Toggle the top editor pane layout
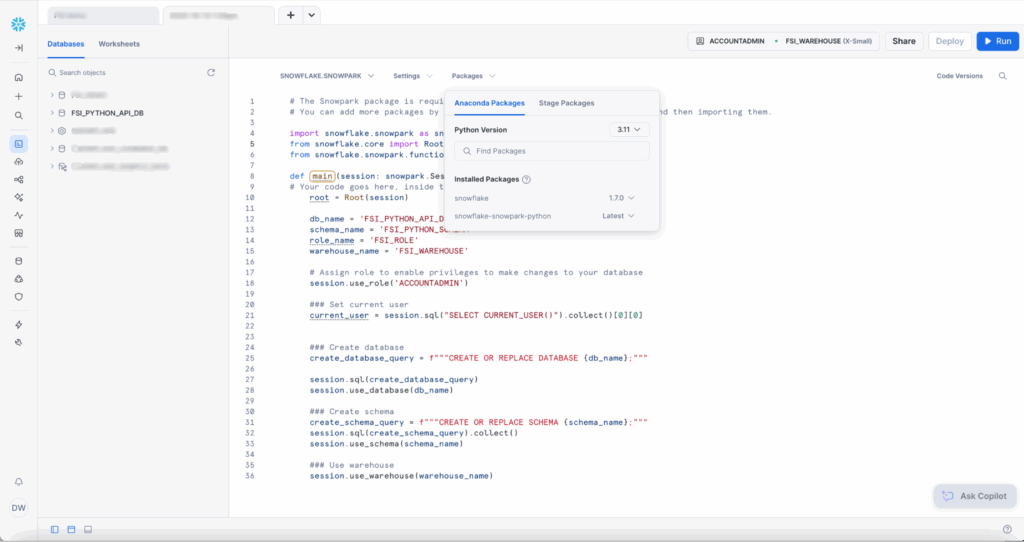The image size is (1024, 542). tap(71, 529)
